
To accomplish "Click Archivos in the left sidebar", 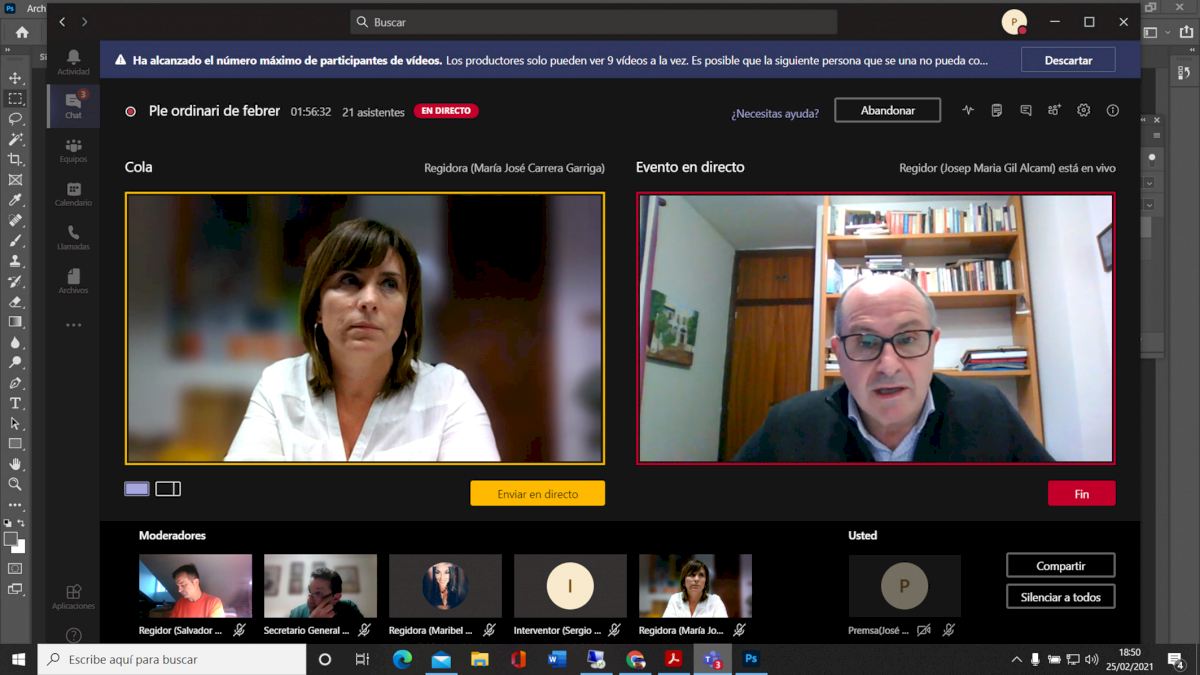I will pos(73,281).
